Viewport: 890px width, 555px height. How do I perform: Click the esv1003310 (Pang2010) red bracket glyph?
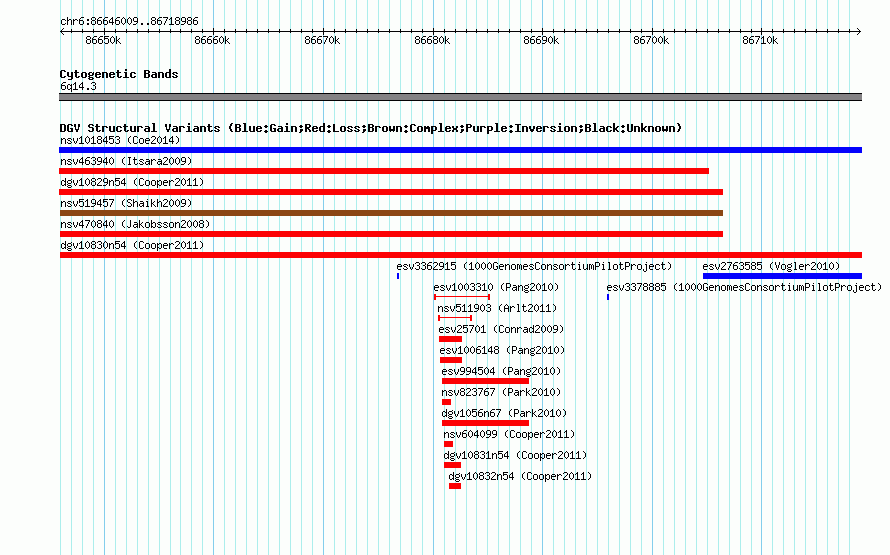pos(462,297)
